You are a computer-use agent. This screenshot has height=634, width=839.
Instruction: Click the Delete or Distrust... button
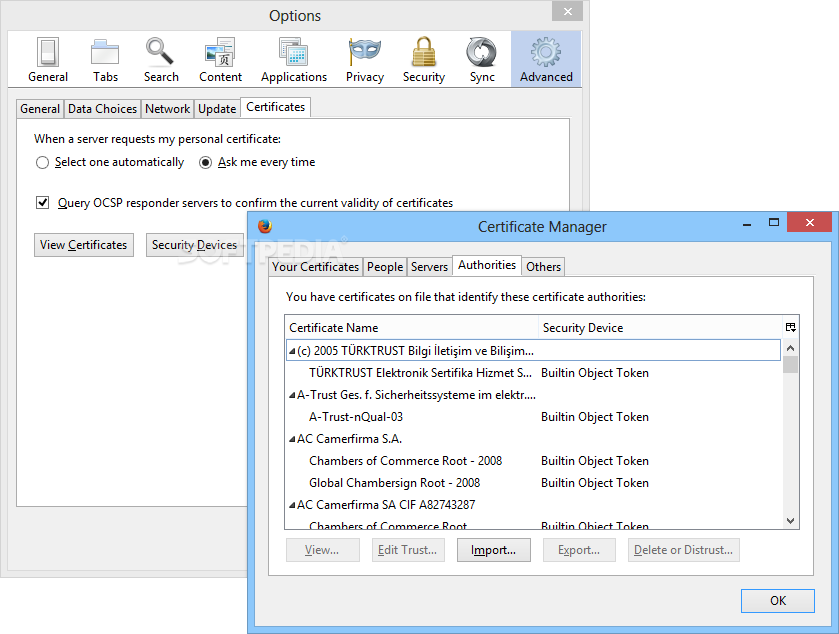(683, 550)
